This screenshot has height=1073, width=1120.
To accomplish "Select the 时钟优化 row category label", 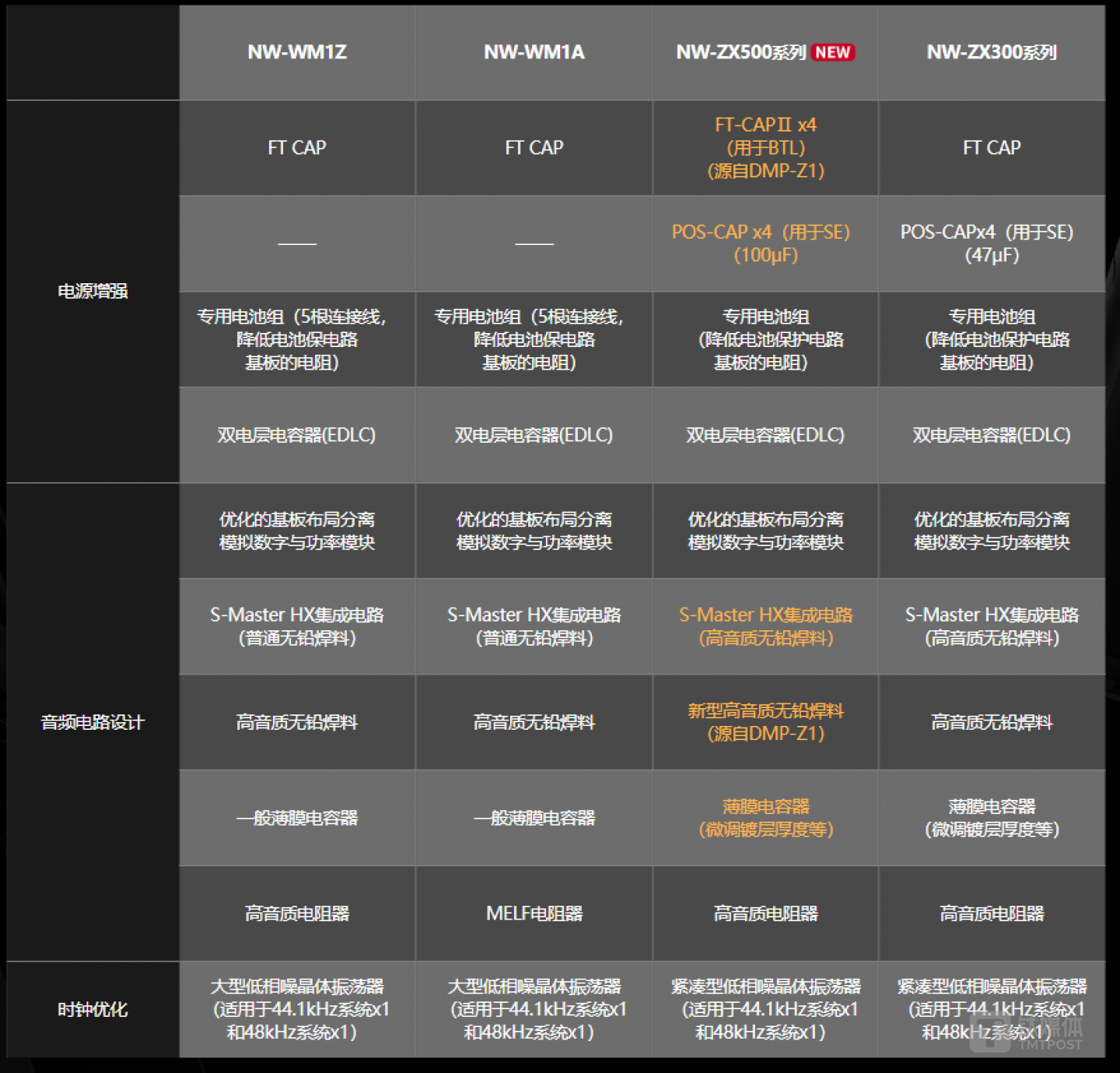I will click(x=93, y=1009).
